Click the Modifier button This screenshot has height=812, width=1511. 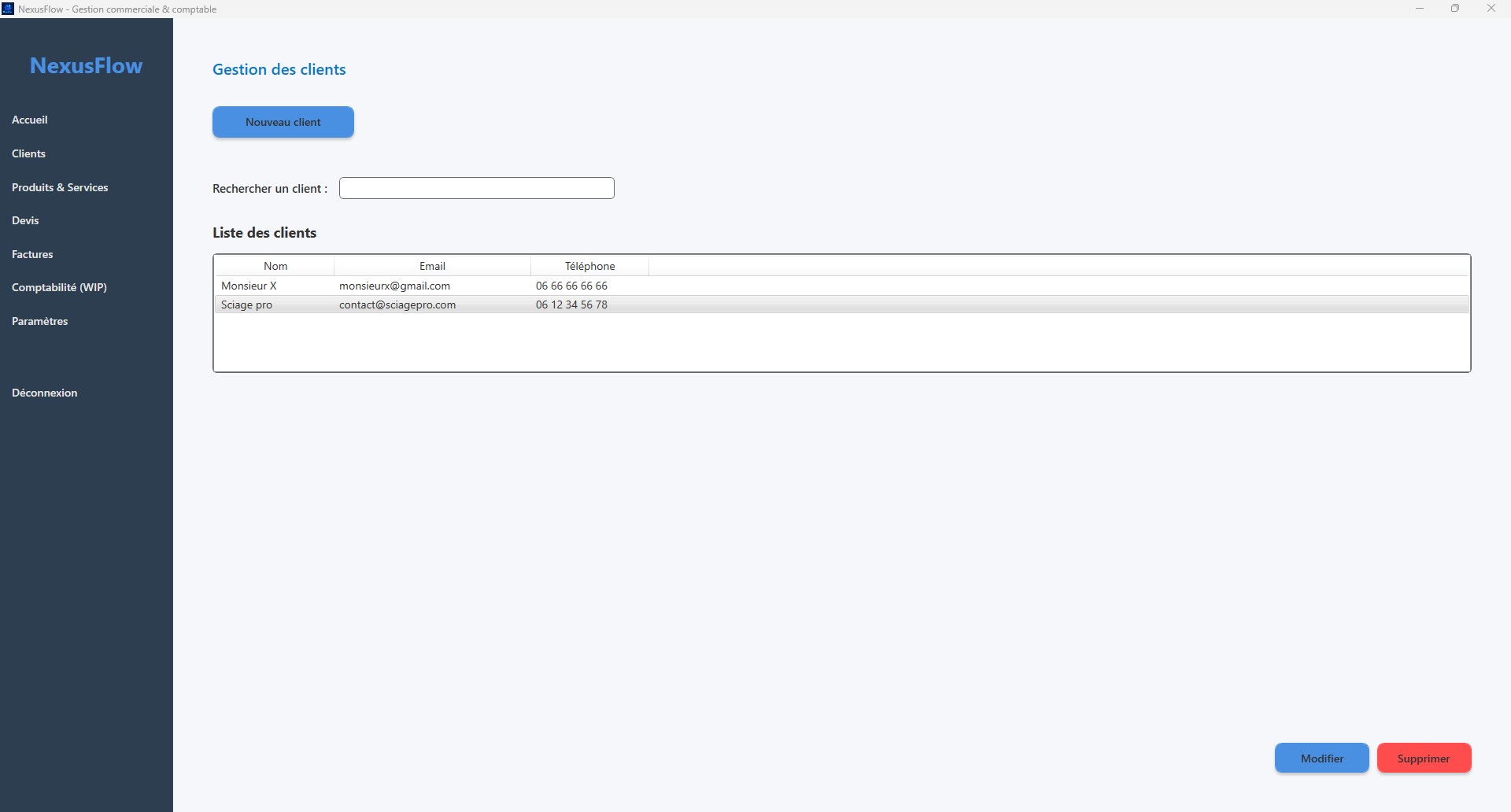(1322, 758)
